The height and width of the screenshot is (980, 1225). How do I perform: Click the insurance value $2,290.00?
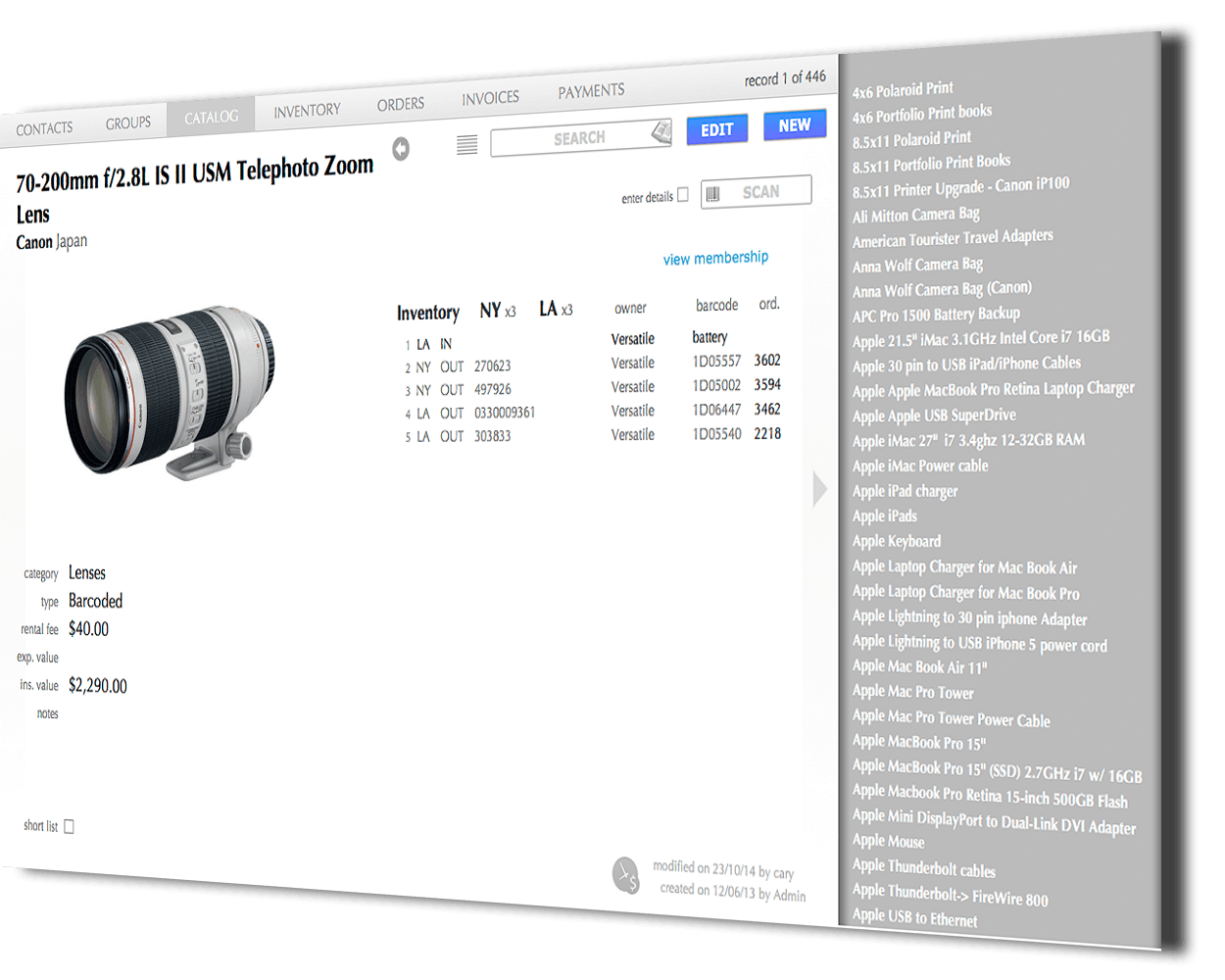(x=97, y=686)
